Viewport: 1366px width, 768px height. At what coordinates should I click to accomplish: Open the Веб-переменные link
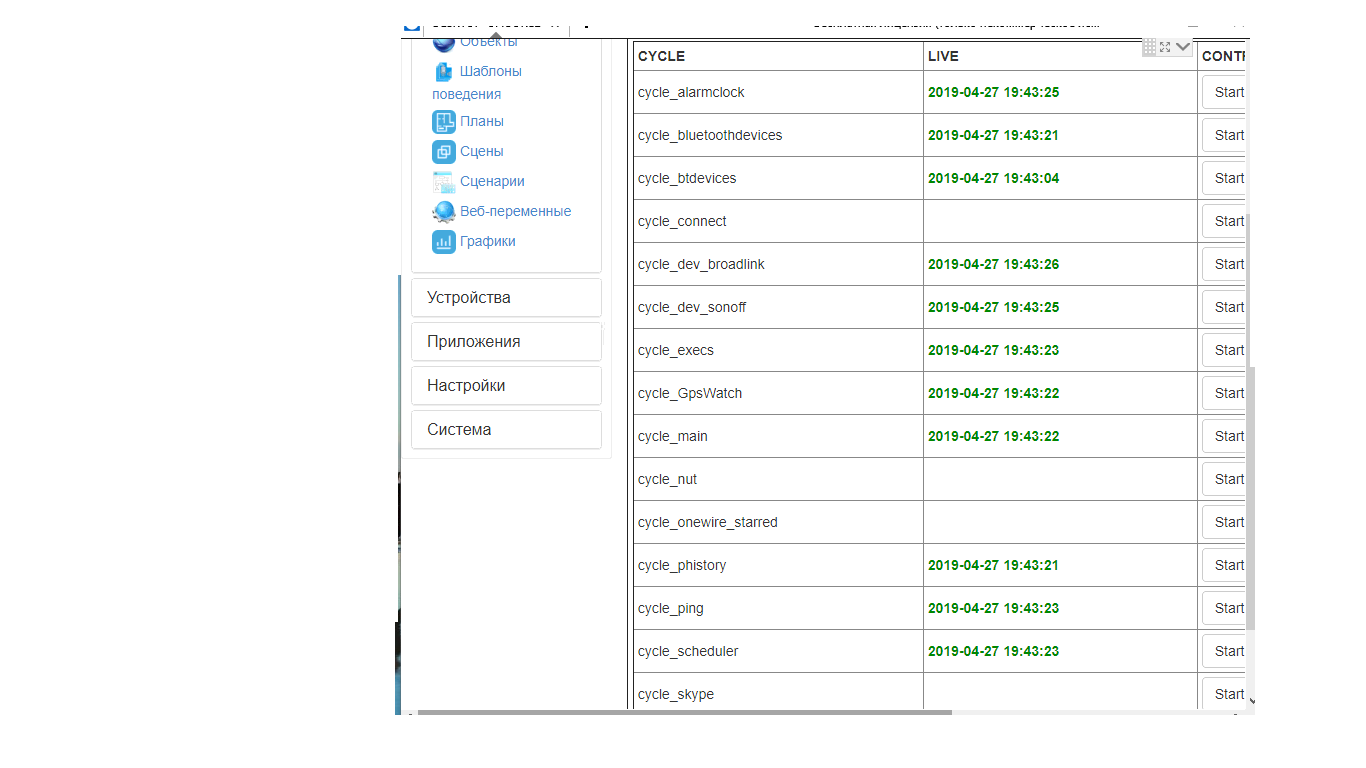coord(516,211)
